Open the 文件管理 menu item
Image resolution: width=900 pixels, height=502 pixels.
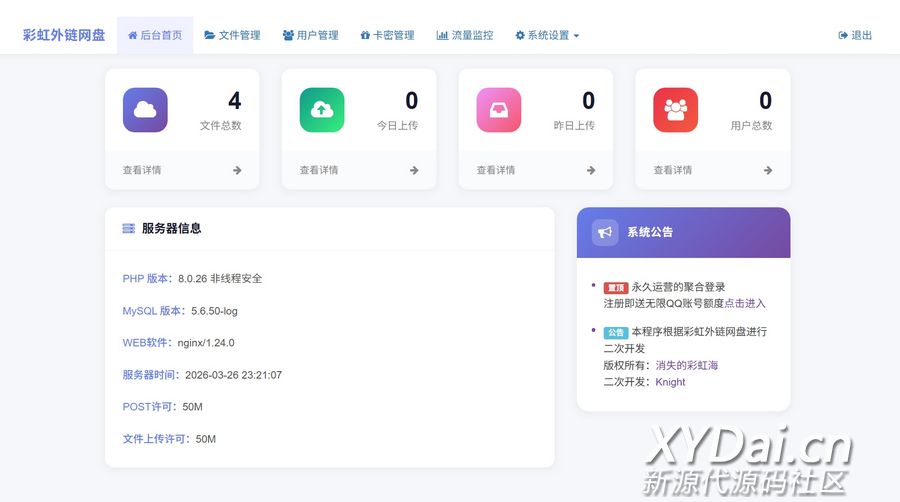point(232,35)
